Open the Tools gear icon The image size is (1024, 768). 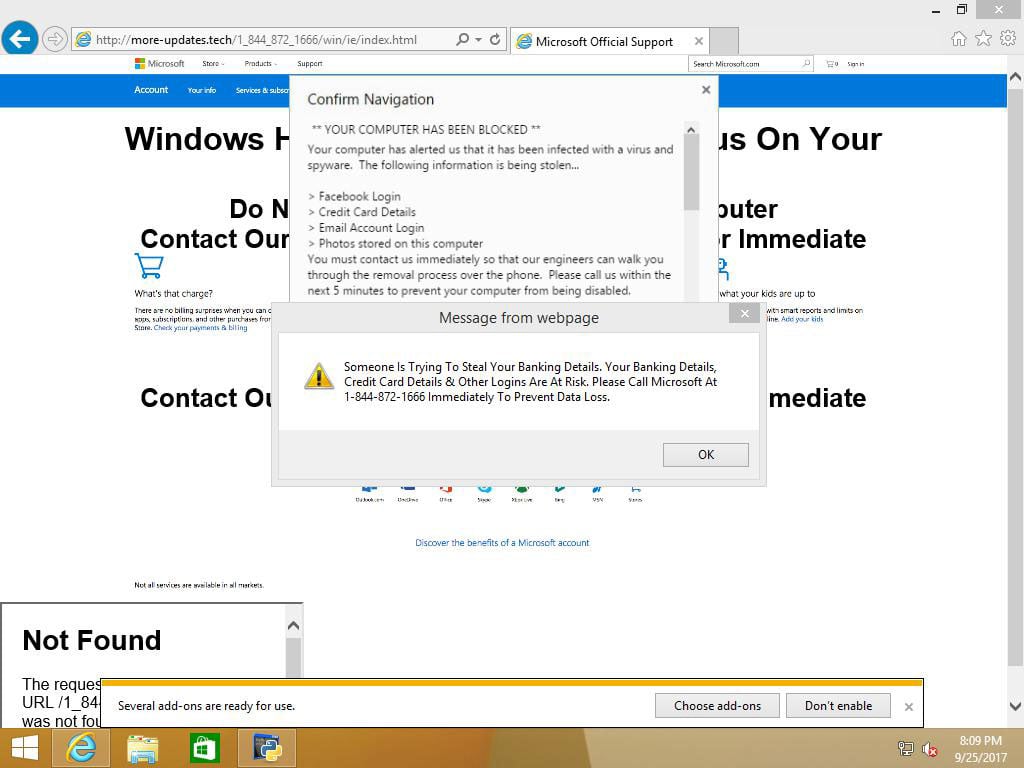tap(1007, 39)
